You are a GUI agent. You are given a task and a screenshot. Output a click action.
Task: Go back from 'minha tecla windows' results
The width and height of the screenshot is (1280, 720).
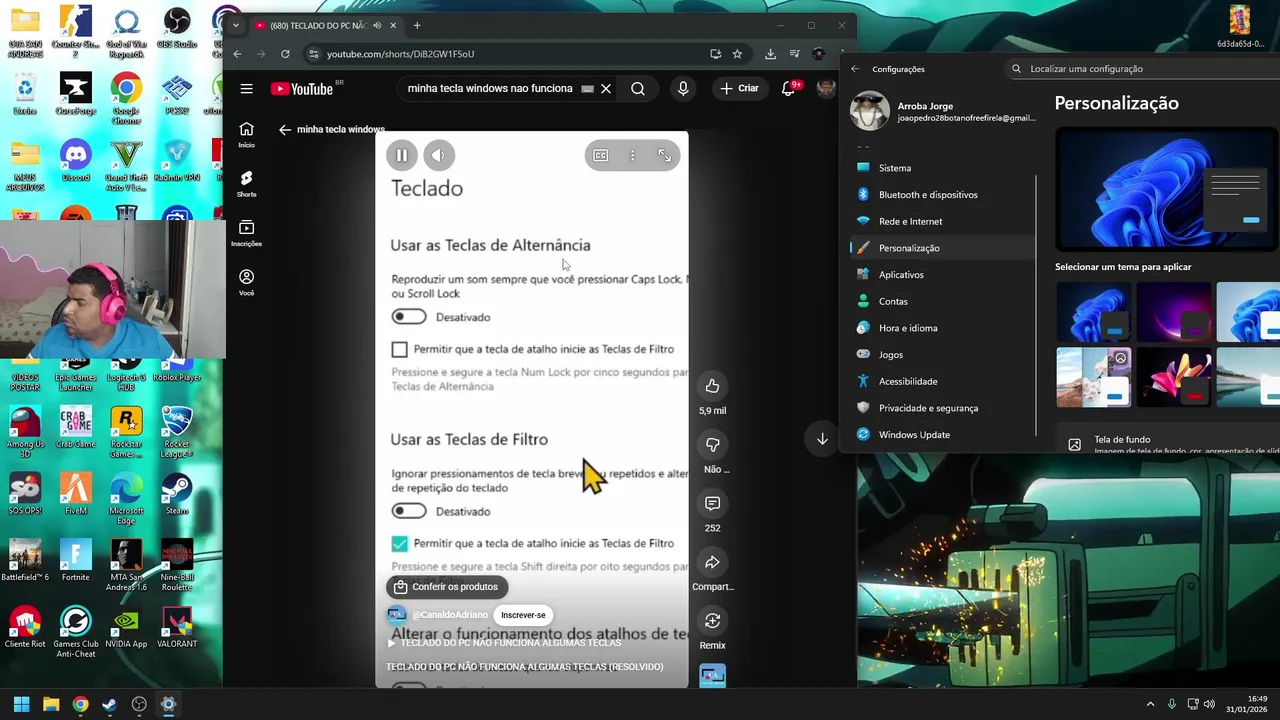pos(285,129)
